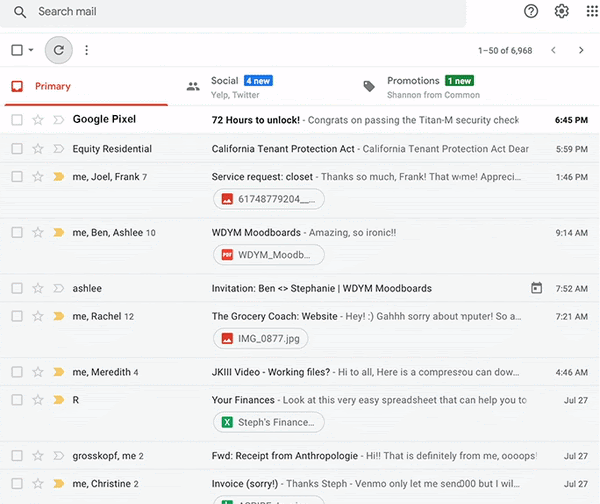Expand the select-all dropdown arrow
The height and width of the screenshot is (504, 600).
click(x=31, y=50)
